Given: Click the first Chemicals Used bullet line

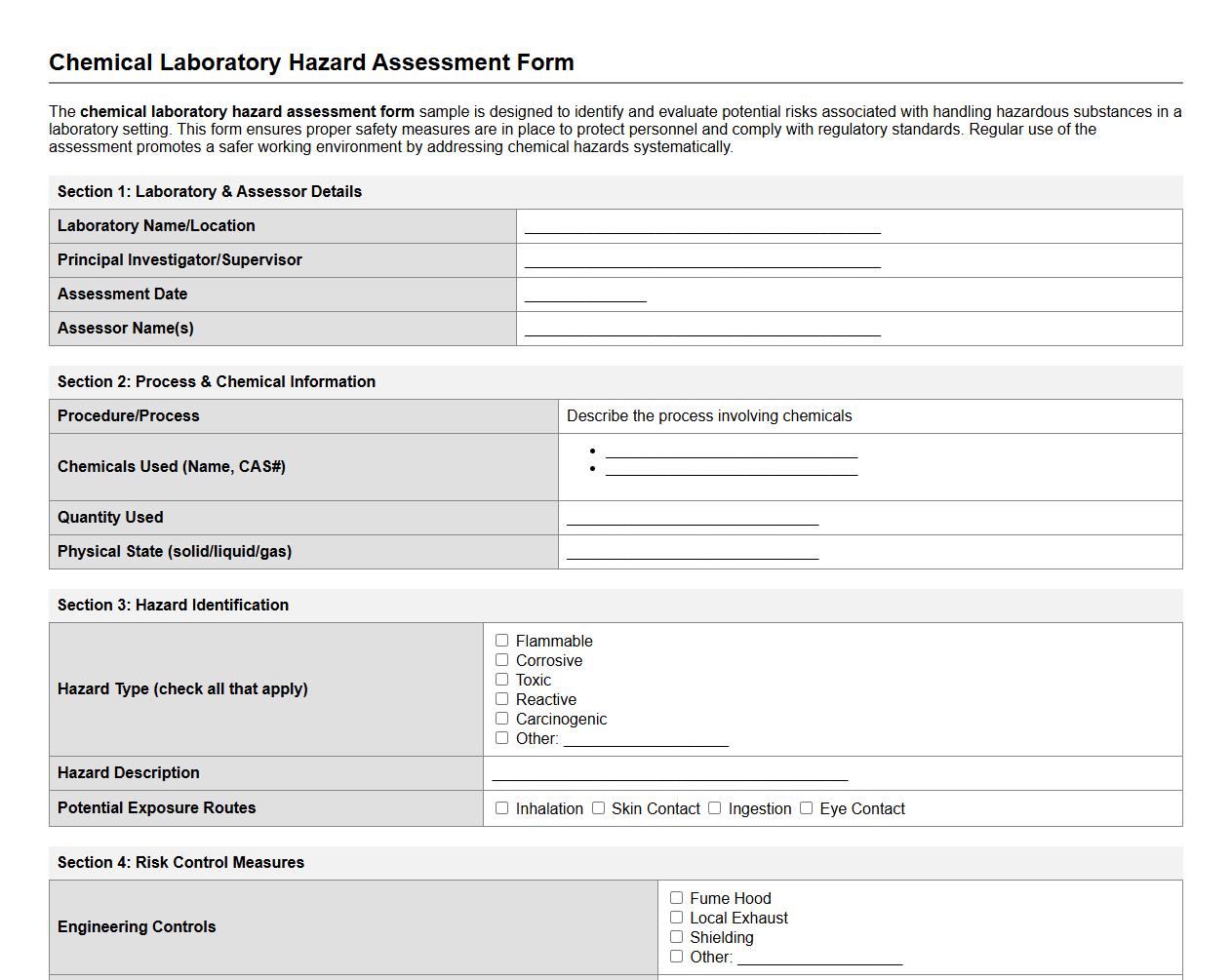Looking at the screenshot, I should pyautogui.click(x=731, y=452).
